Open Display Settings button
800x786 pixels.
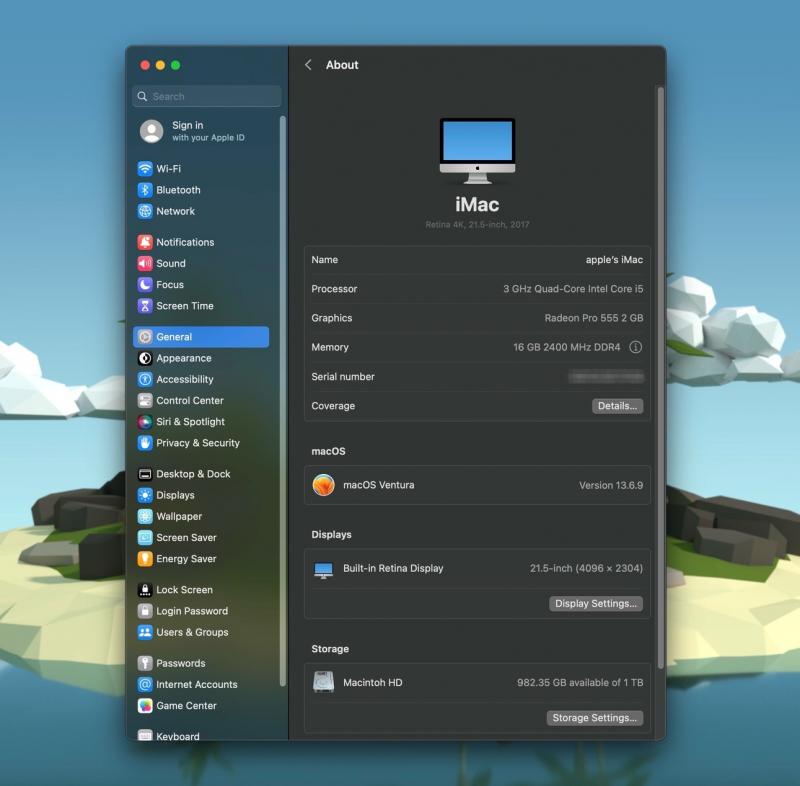(x=595, y=603)
